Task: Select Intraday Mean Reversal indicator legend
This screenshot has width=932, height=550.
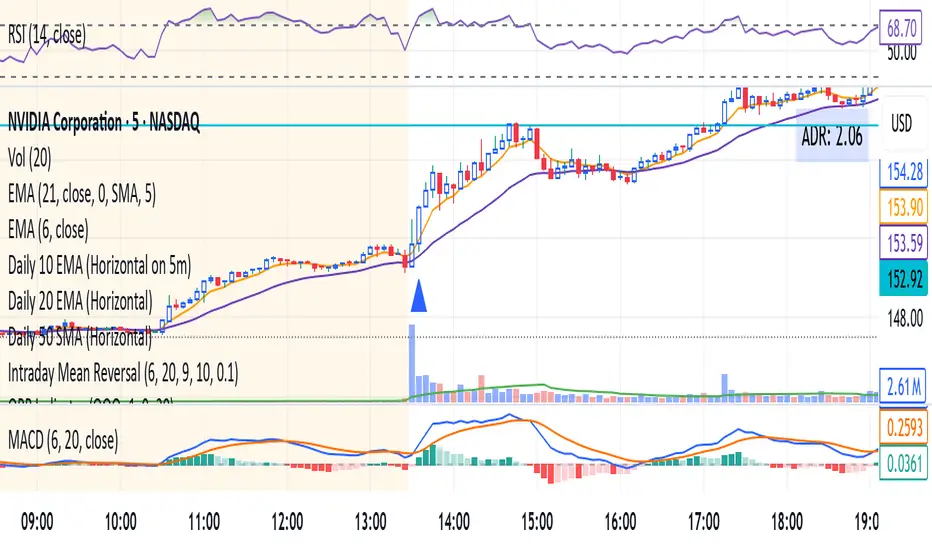Action: click(x=123, y=373)
